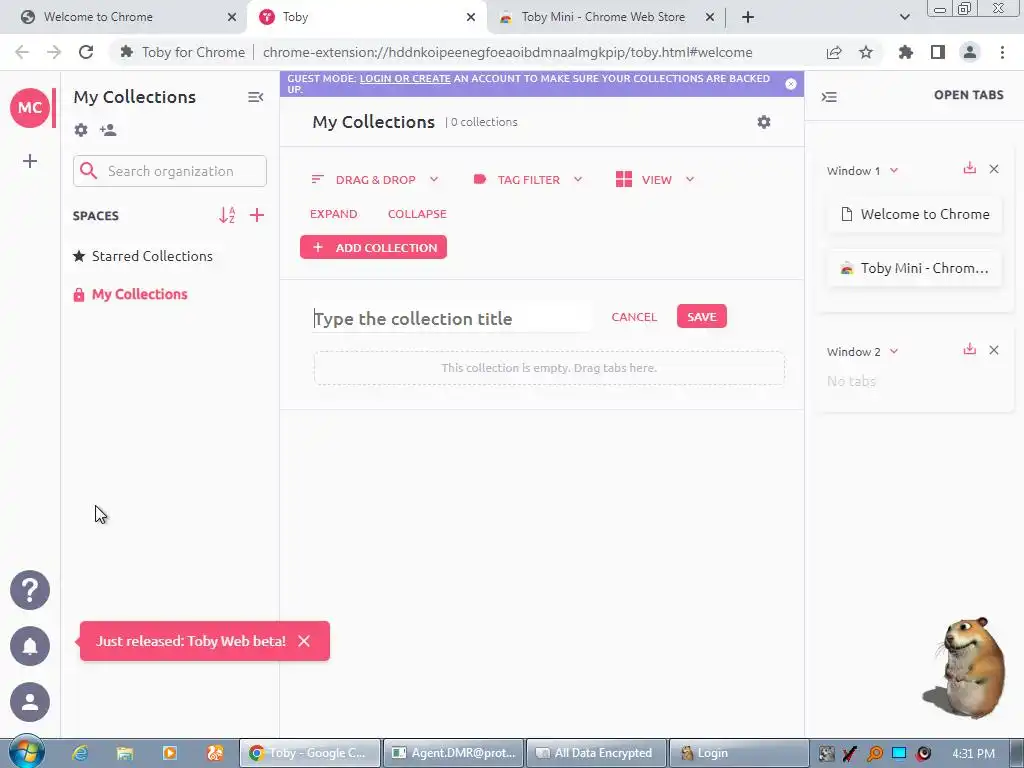1024x768 pixels.
Task: Sort spaces alphabetically A-Z icon
Action: pyautogui.click(x=227, y=215)
